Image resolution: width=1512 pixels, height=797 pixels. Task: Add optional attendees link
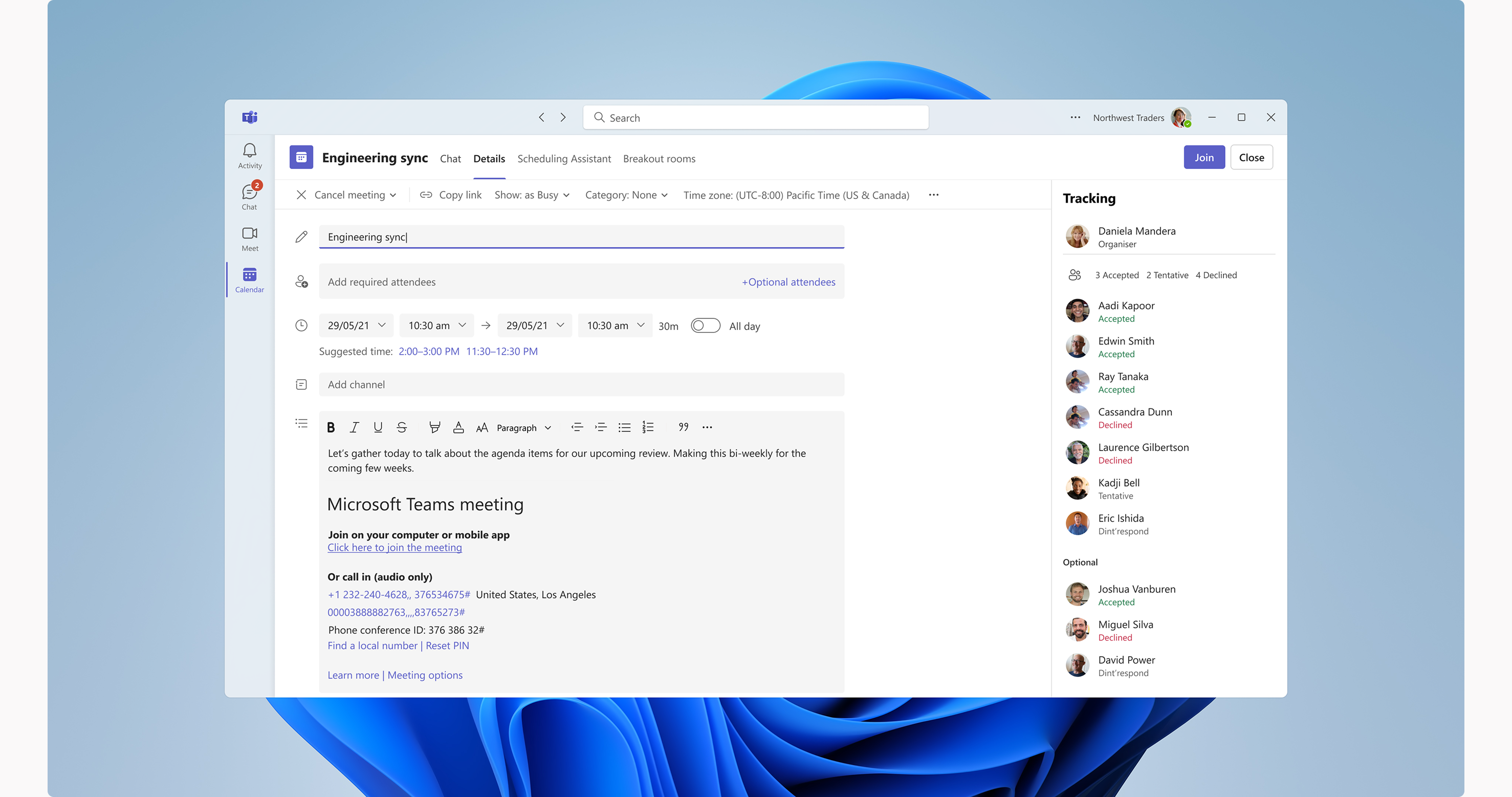click(x=788, y=282)
